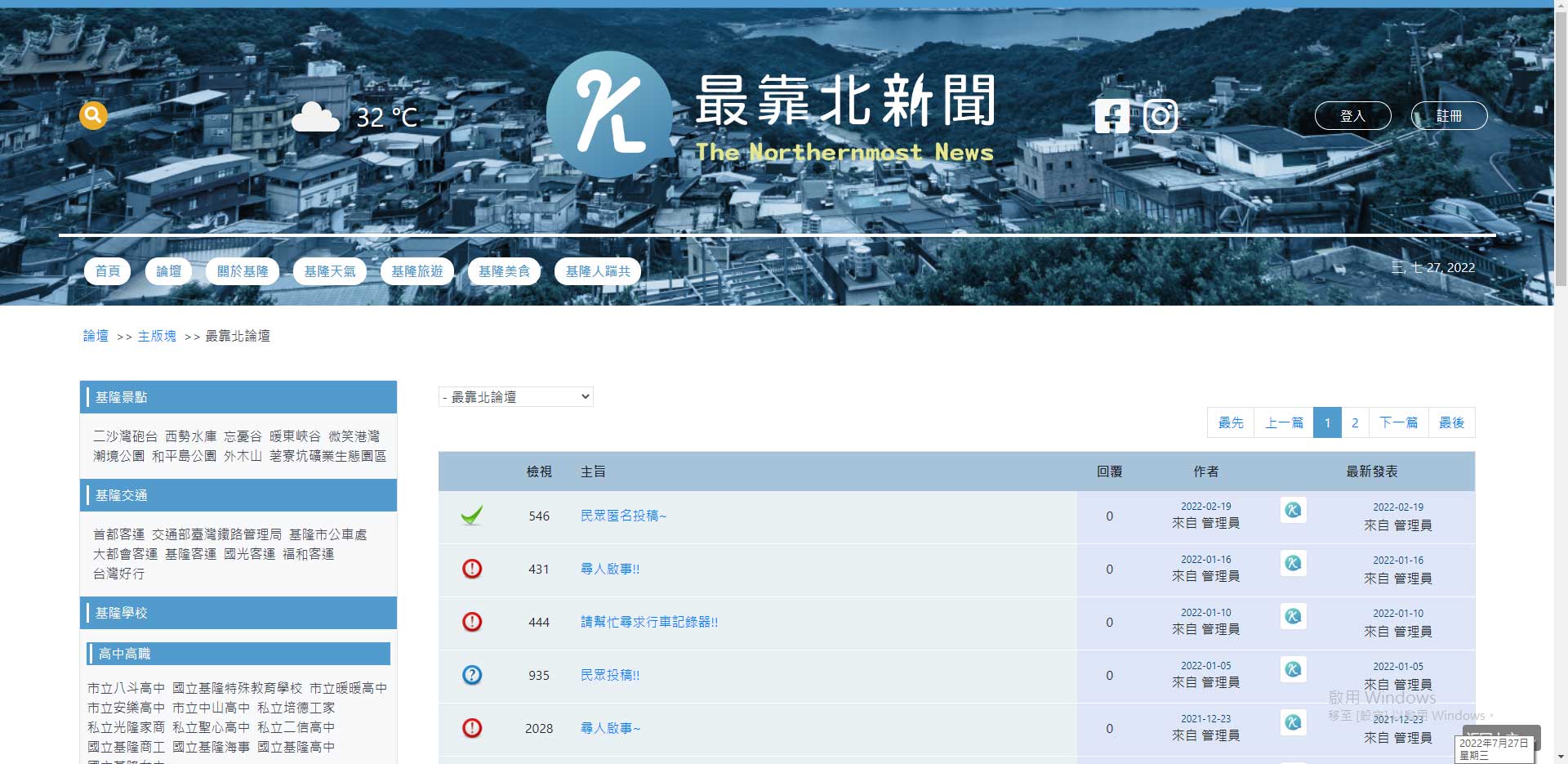Screen dimensions: 1568x764
Task: Expand the 最靠北論壇 forum dropdown
Action: [x=515, y=397]
